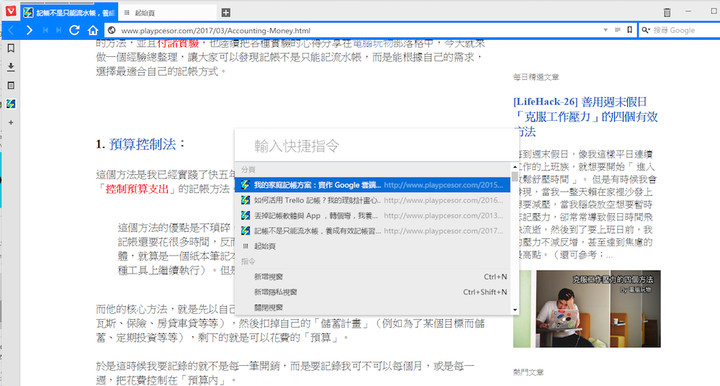
Task: Click the reload page icon
Action: (74, 30)
